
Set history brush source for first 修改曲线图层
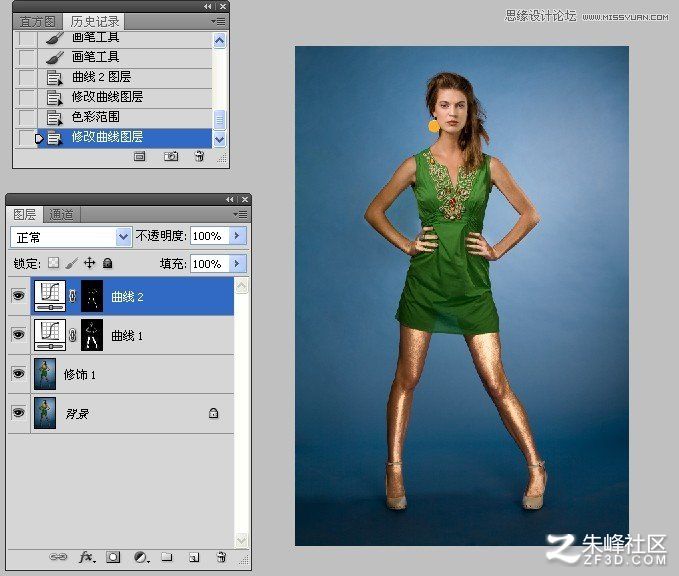coord(26,97)
